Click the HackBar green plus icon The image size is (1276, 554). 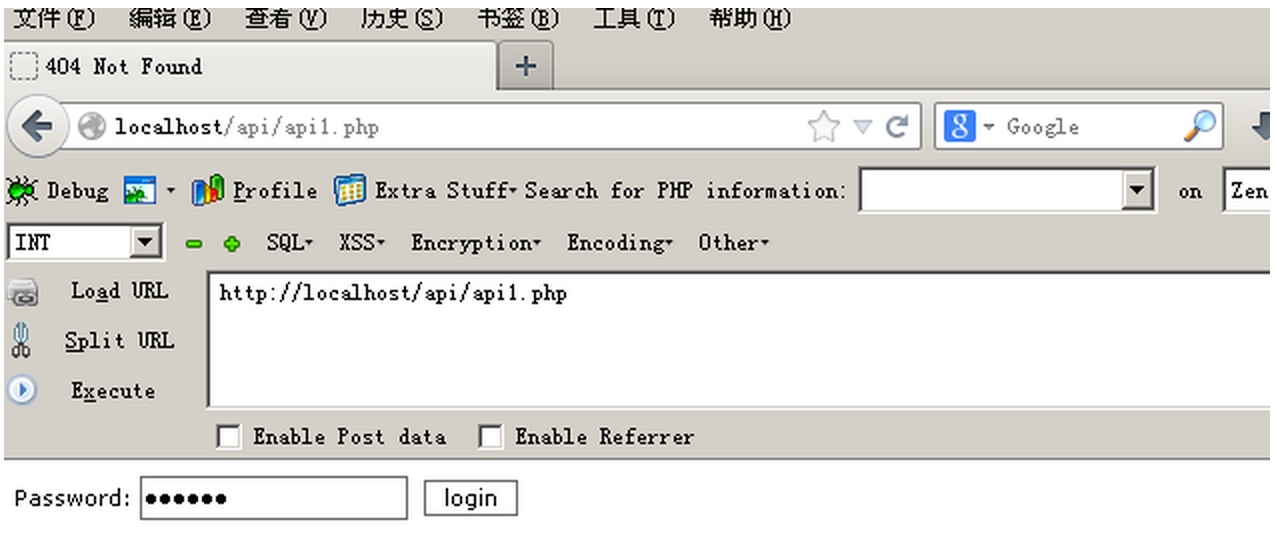(232, 244)
